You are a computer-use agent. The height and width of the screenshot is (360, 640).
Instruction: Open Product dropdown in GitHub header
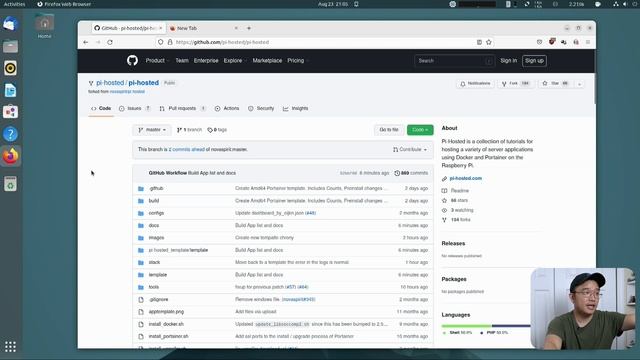(x=157, y=60)
